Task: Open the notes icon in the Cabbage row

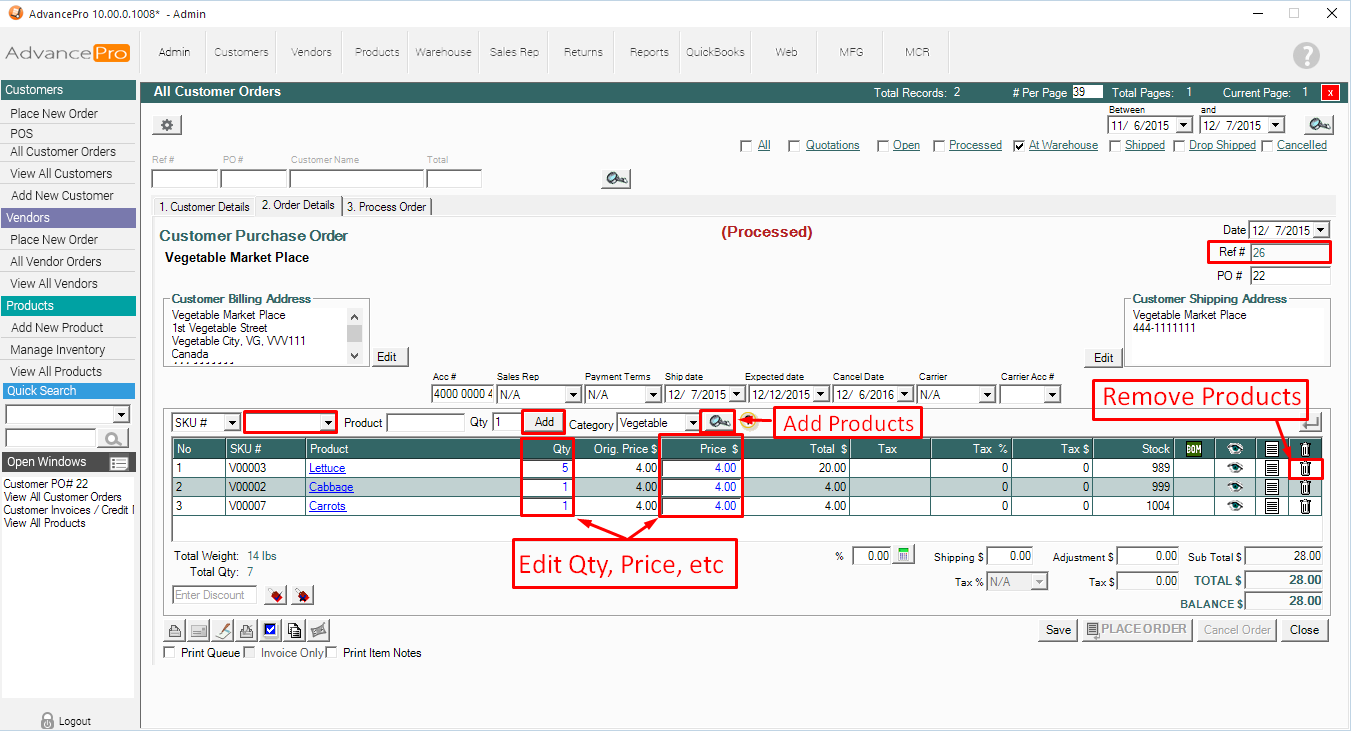Action: point(1271,487)
